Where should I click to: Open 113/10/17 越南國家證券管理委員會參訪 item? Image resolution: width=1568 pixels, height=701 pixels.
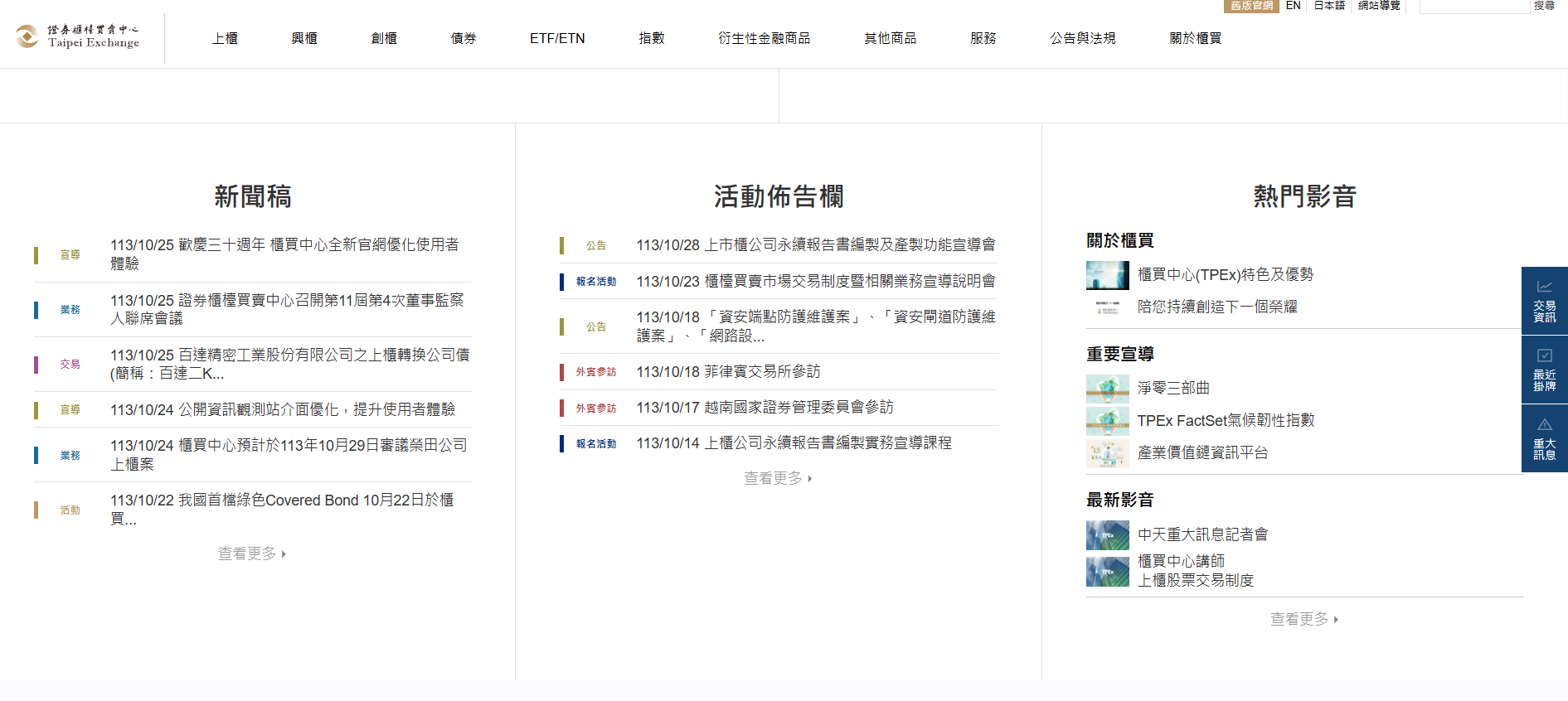[x=765, y=408]
